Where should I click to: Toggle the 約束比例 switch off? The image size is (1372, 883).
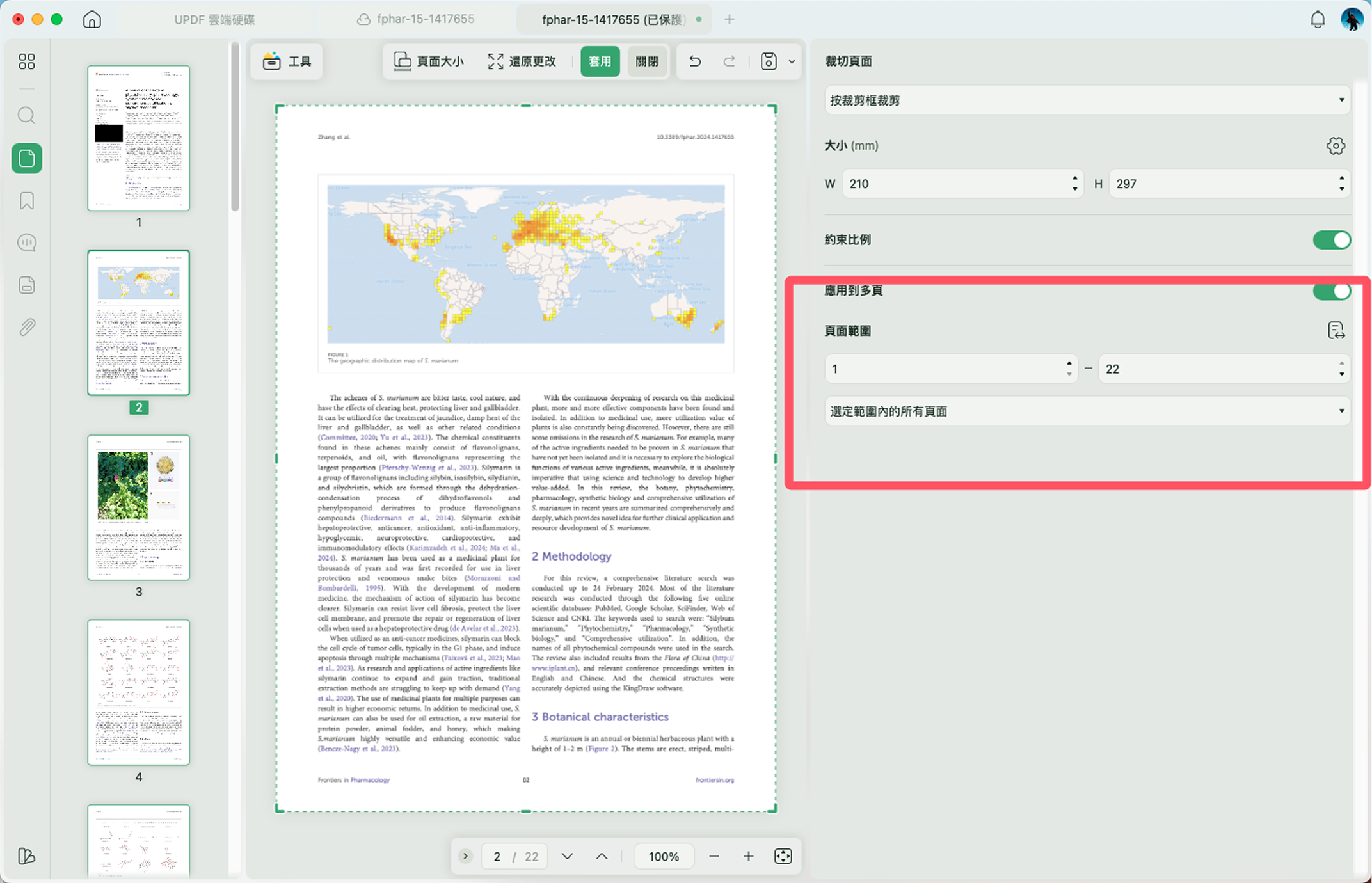pyautogui.click(x=1332, y=240)
